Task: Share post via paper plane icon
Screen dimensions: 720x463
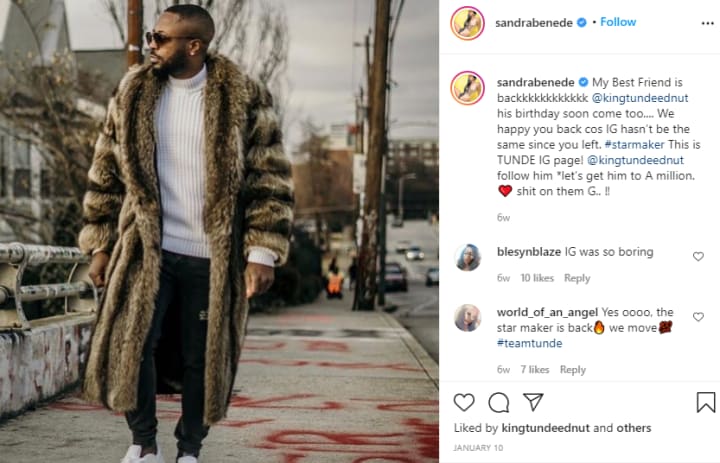Action: coord(533,402)
